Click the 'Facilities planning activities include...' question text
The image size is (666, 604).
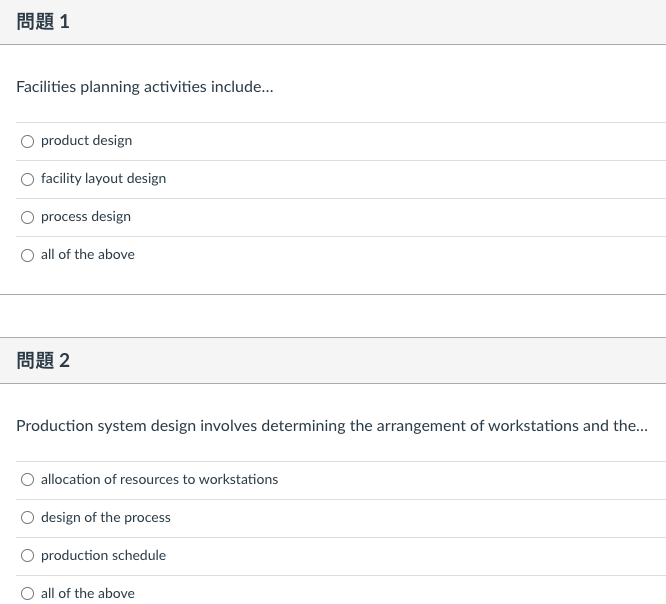tap(145, 87)
